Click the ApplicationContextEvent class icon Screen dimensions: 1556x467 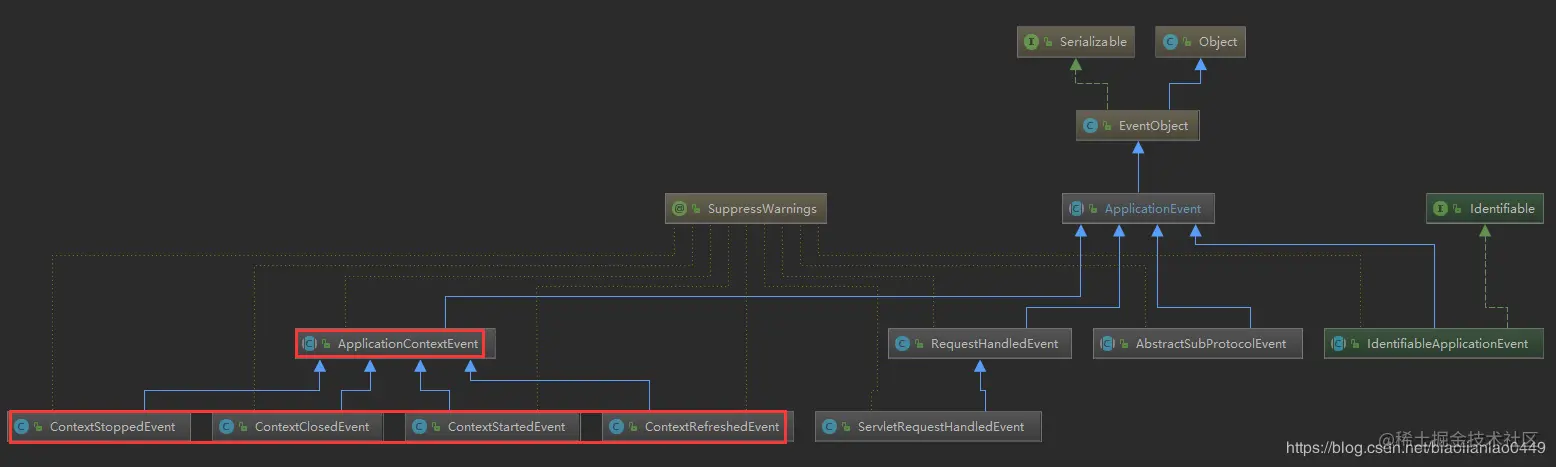click(309, 344)
